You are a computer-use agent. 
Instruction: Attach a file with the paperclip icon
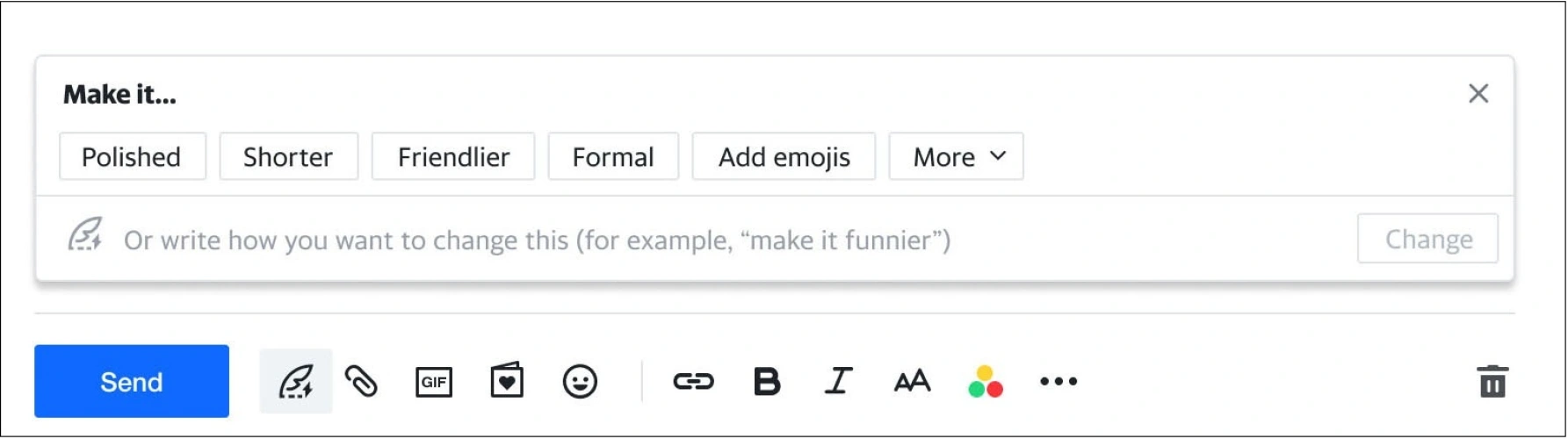(361, 382)
